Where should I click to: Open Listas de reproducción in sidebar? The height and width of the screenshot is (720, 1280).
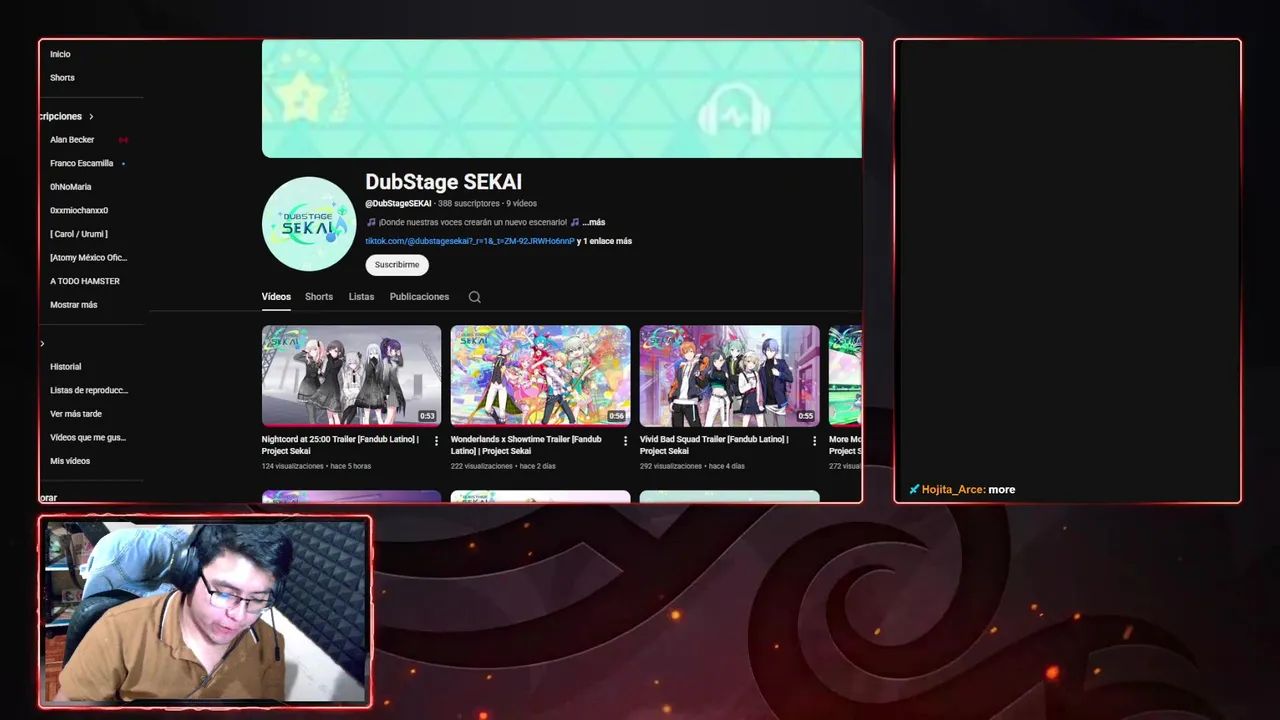pyautogui.click(x=89, y=391)
